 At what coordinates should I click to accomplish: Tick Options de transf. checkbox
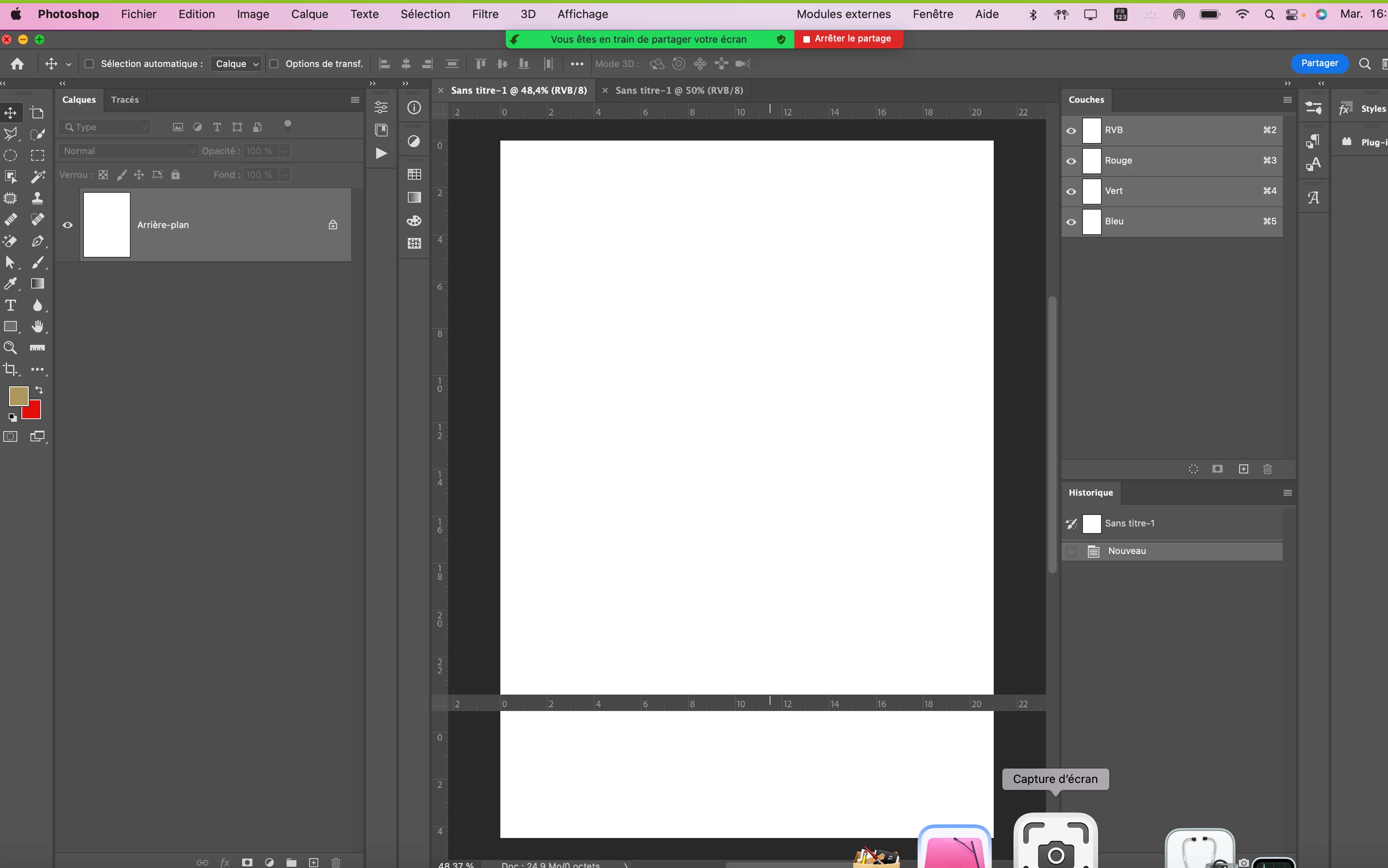coord(274,64)
